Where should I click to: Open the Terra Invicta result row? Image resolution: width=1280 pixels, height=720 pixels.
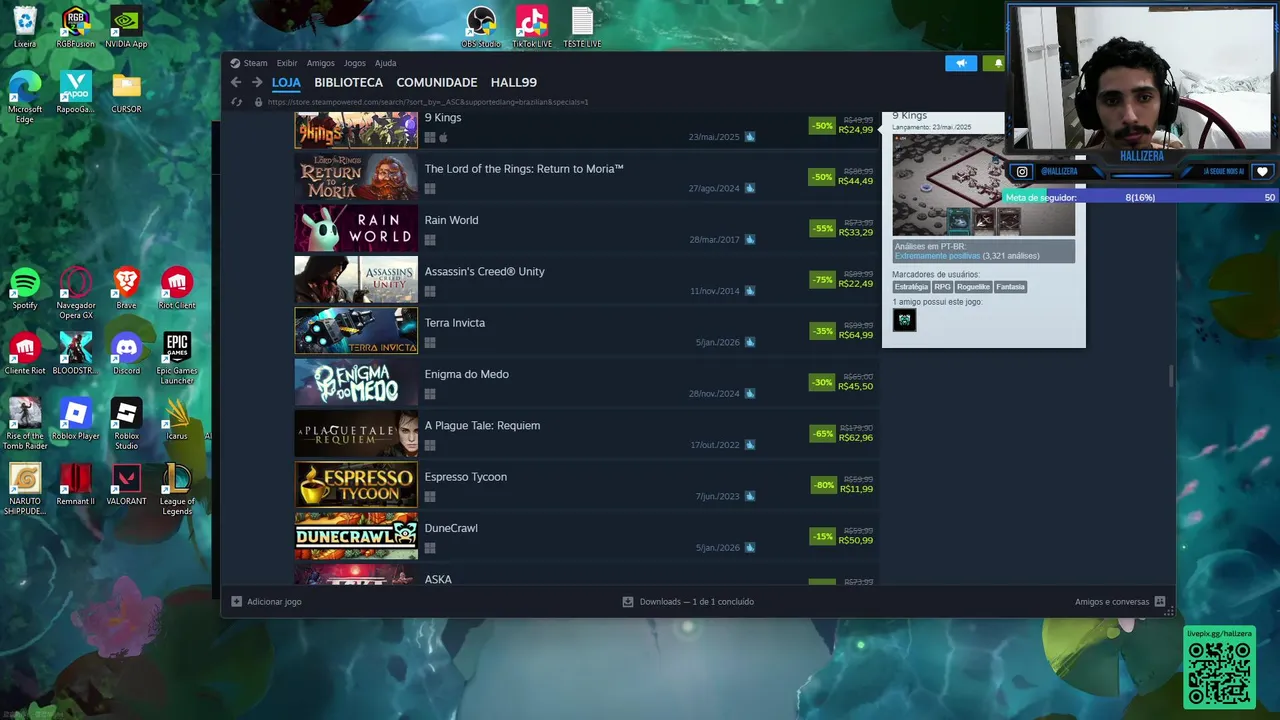point(586,330)
